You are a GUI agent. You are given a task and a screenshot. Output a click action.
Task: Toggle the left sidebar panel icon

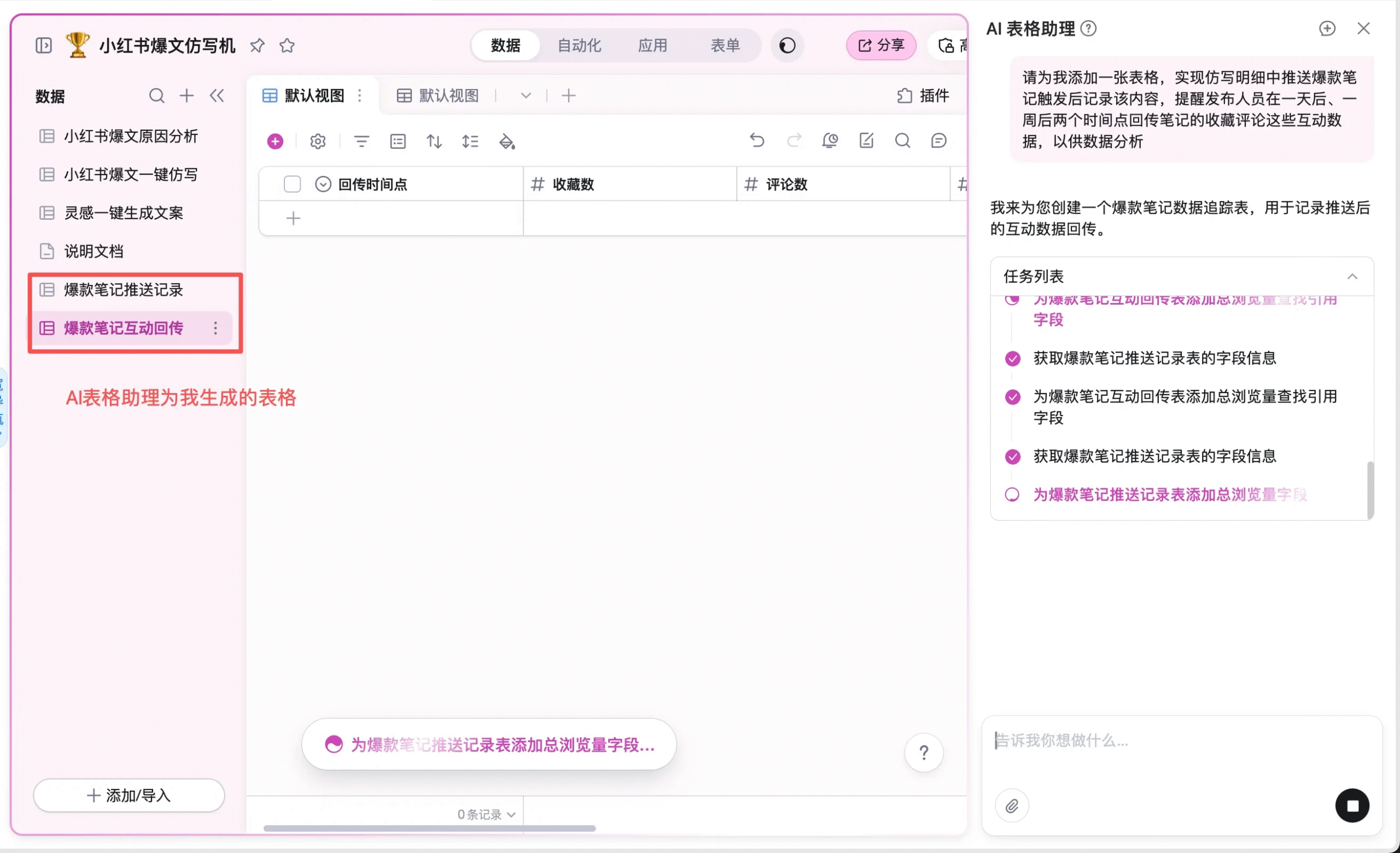[x=44, y=45]
